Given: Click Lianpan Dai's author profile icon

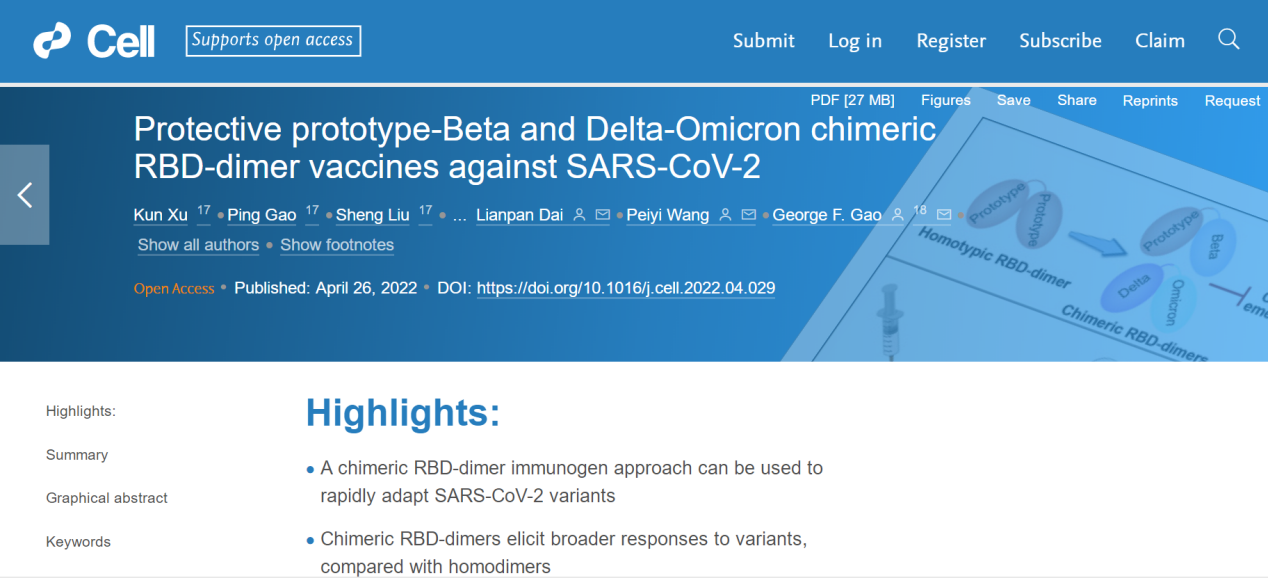Looking at the screenshot, I should click(579, 215).
